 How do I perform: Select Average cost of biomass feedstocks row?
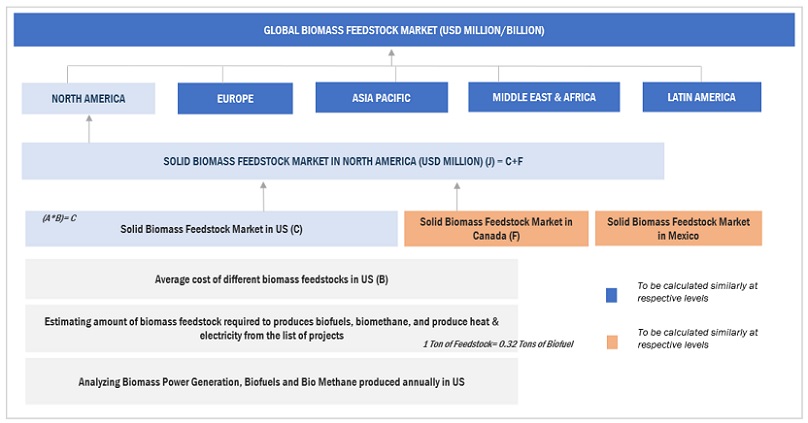271,279
